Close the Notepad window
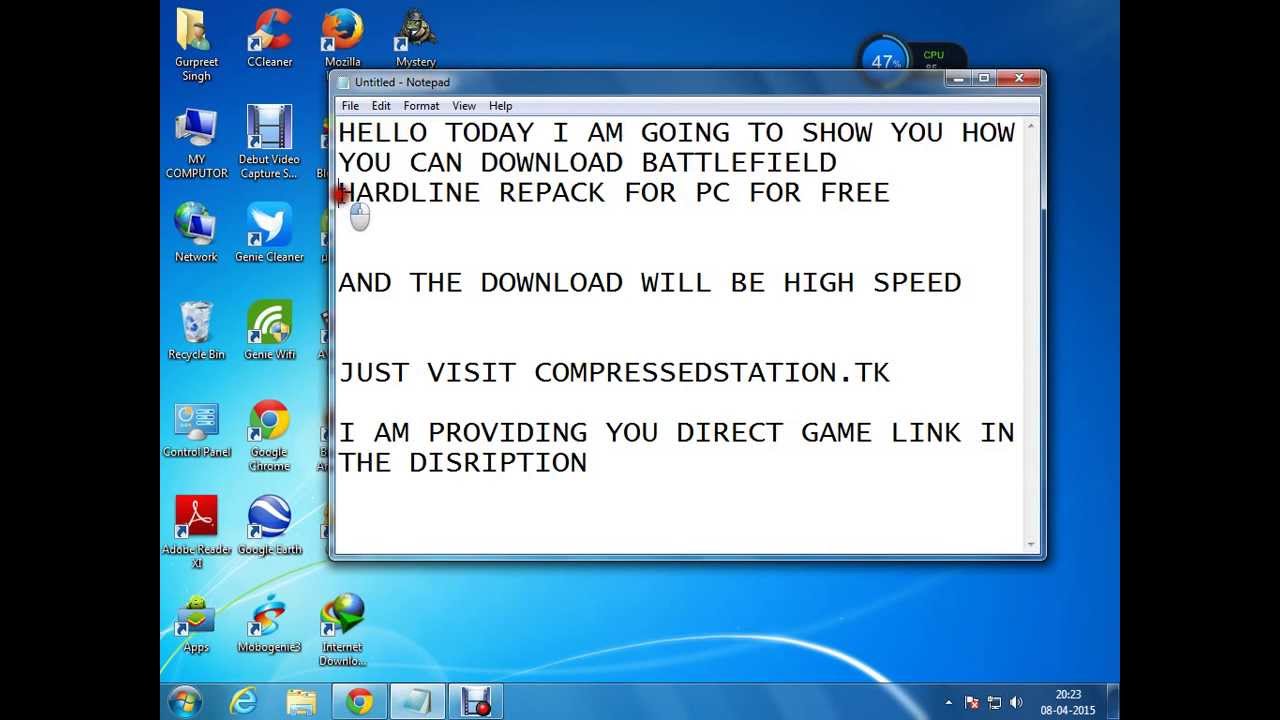Viewport: 1280px width, 720px height. pyautogui.click(x=1019, y=79)
